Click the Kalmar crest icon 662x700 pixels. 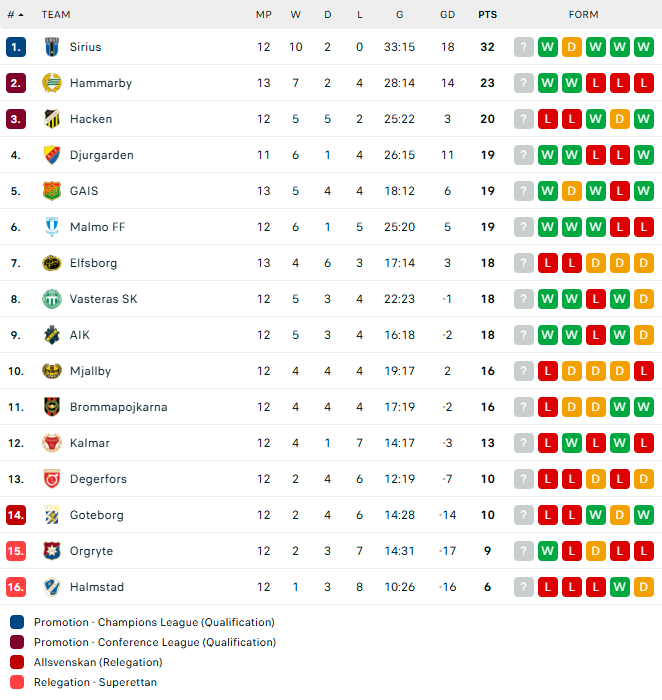(52, 443)
